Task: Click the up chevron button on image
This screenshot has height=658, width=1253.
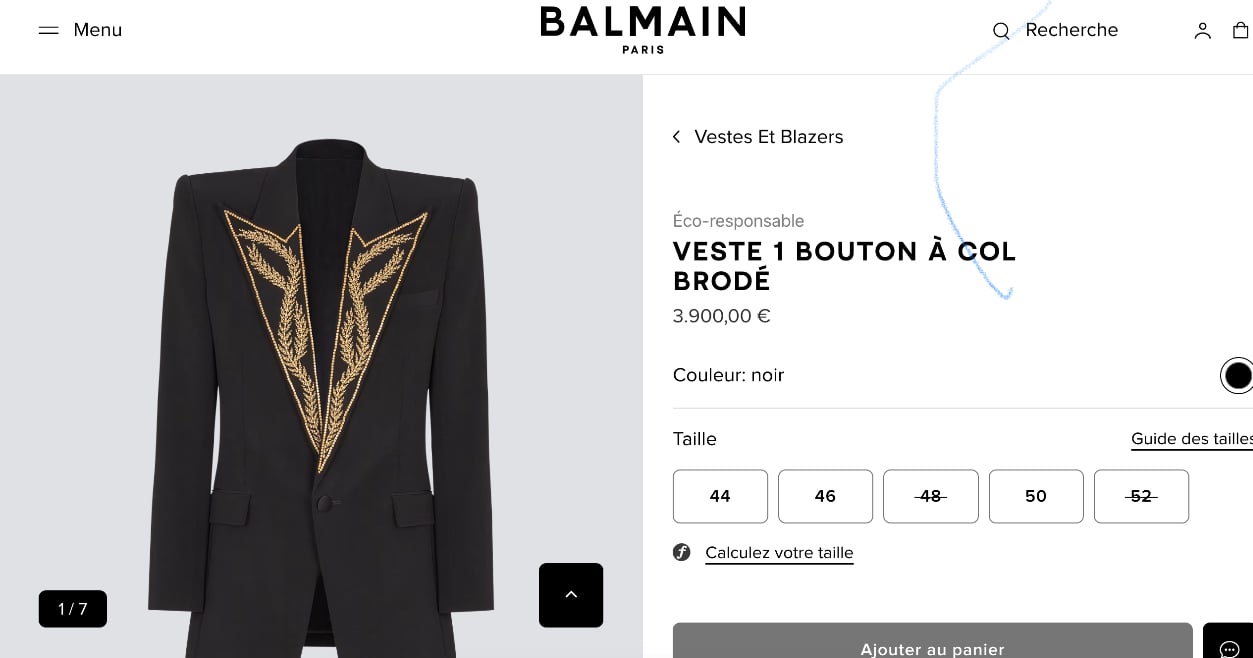Action: [x=571, y=595]
